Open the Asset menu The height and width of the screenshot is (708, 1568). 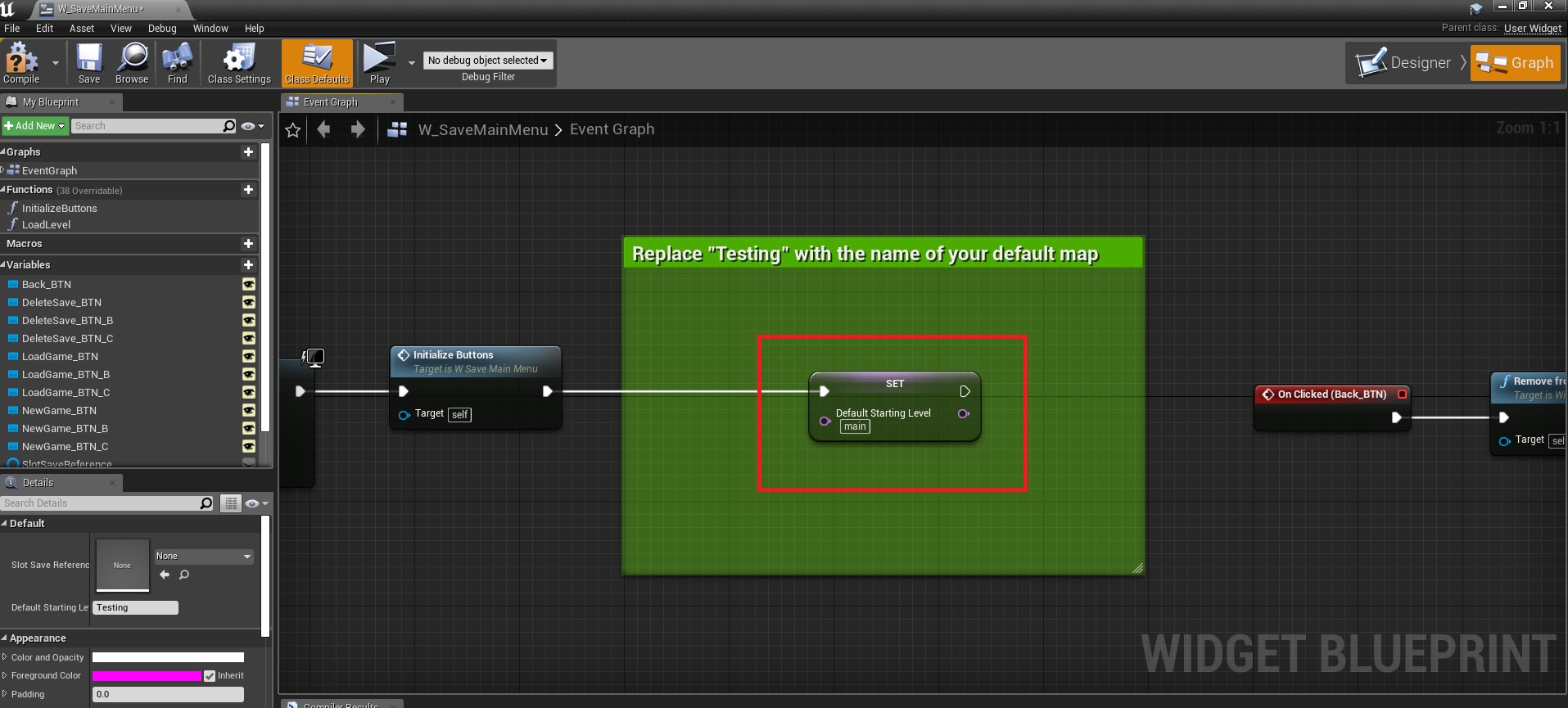pyautogui.click(x=81, y=29)
